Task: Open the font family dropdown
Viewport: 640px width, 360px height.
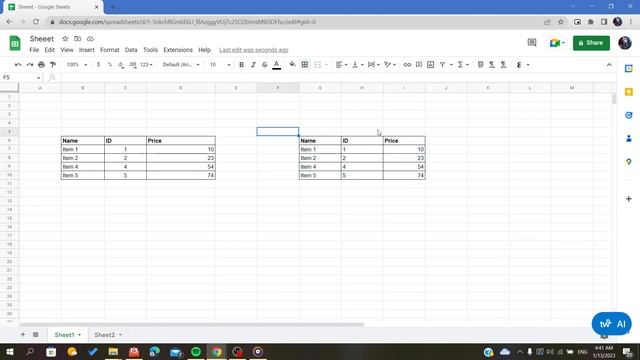Action: click(181, 64)
